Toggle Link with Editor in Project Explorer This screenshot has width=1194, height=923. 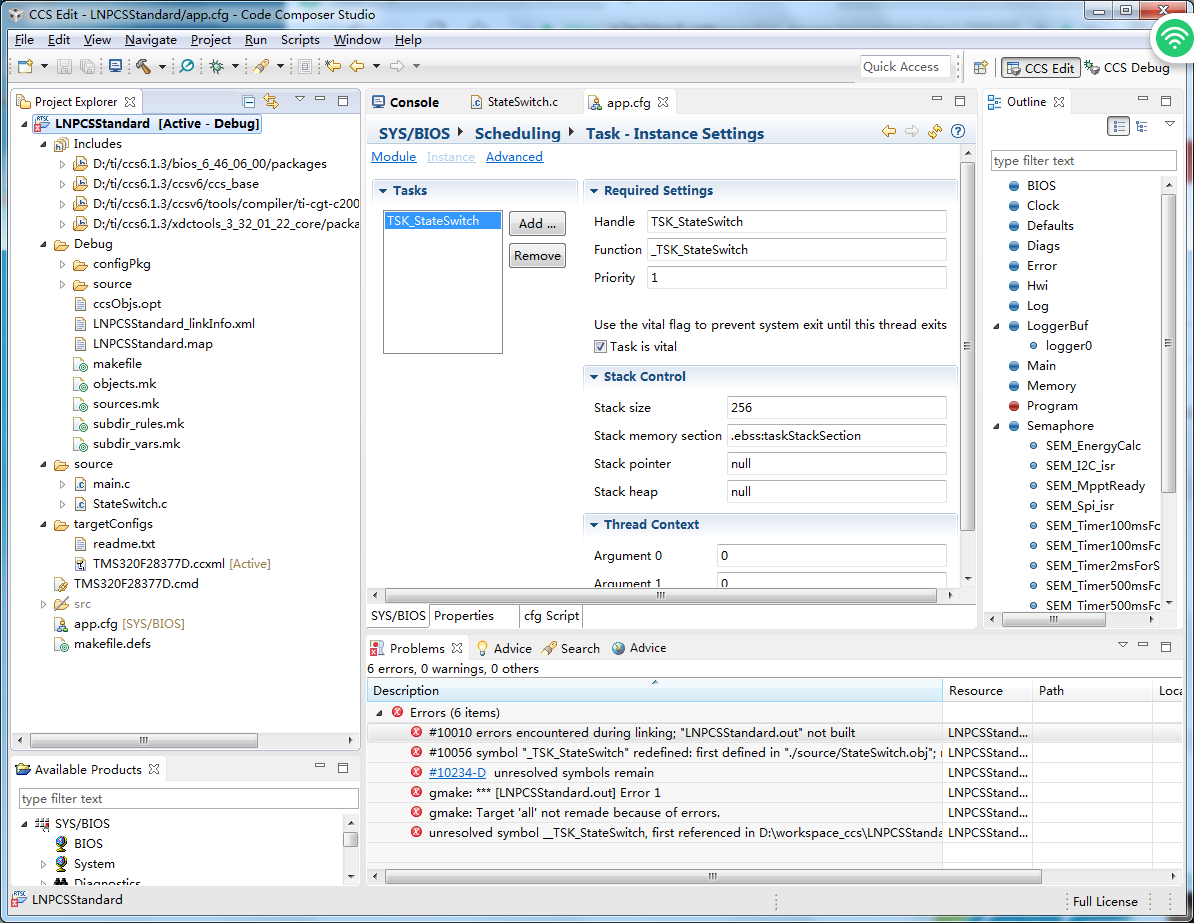click(271, 101)
